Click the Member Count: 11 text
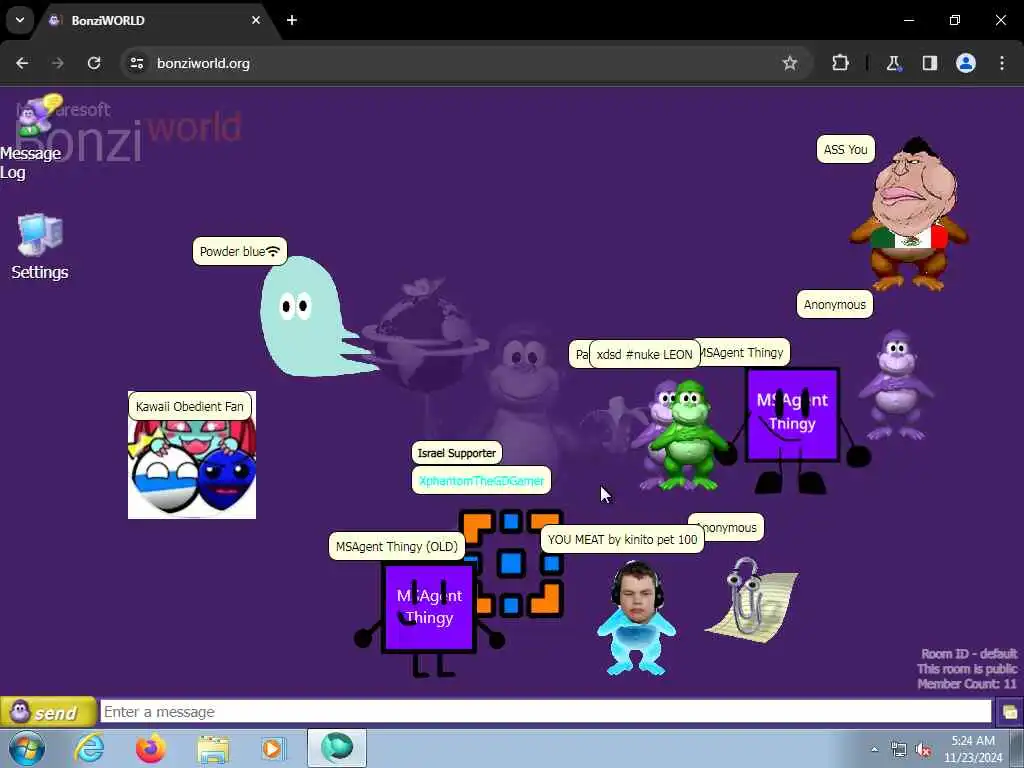Screen dimensions: 1024x768 point(967,684)
